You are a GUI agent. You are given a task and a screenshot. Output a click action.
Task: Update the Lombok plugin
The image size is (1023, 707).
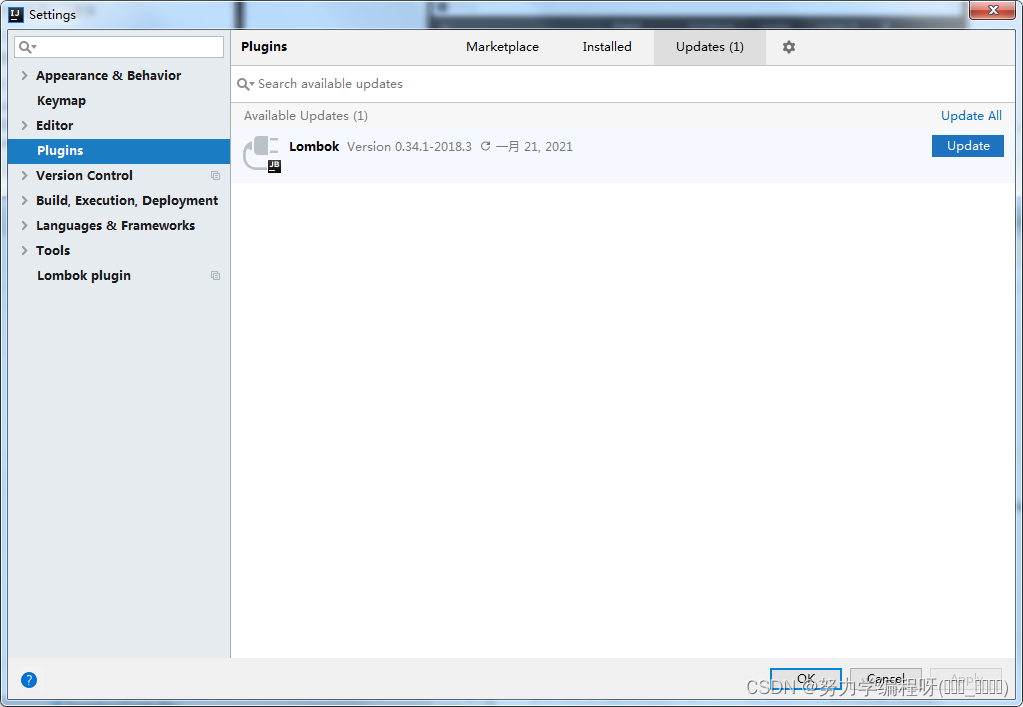[967, 145]
